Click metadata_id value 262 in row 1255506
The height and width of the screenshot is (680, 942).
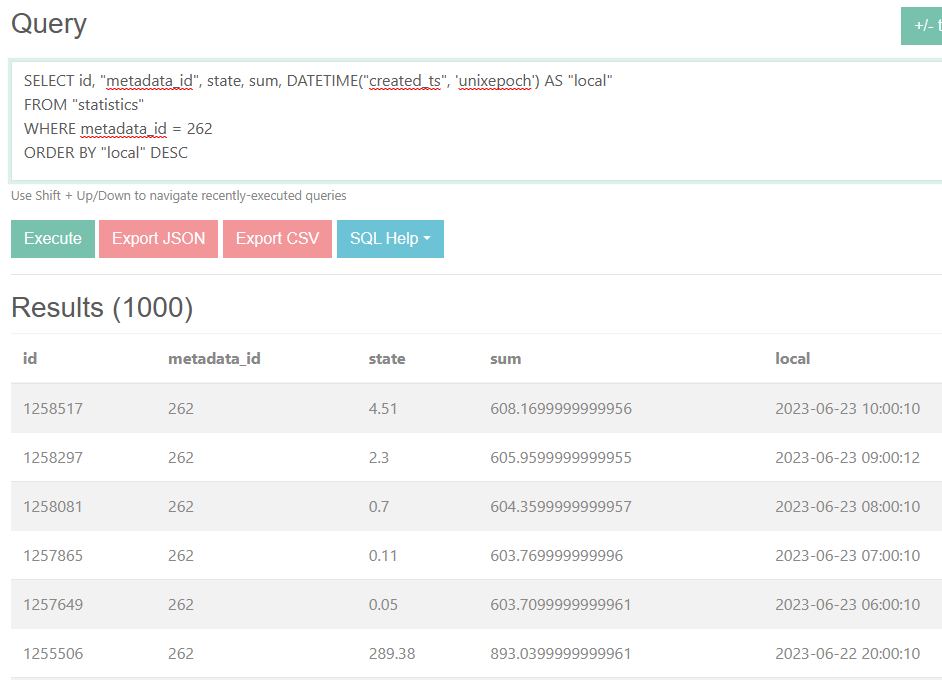pyautogui.click(x=181, y=654)
